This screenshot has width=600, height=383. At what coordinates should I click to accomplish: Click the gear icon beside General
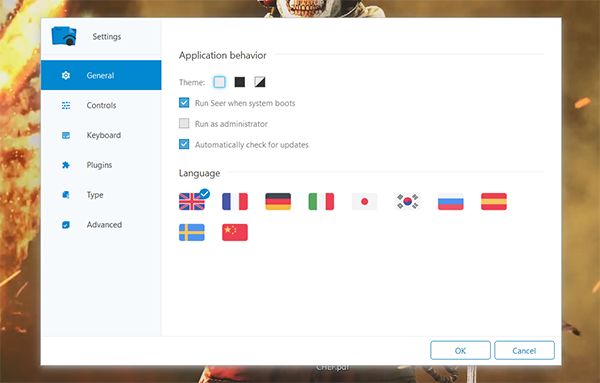tap(66, 75)
